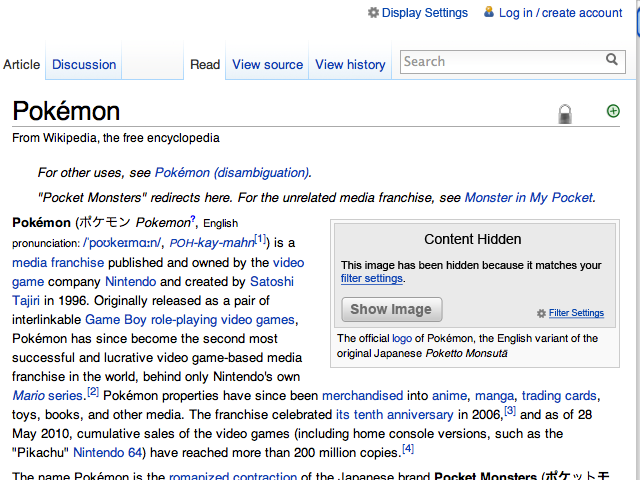This screenshot has height=480, width=640.
Task: Click footnote reference [4]
Action: [x=408, y=448]
